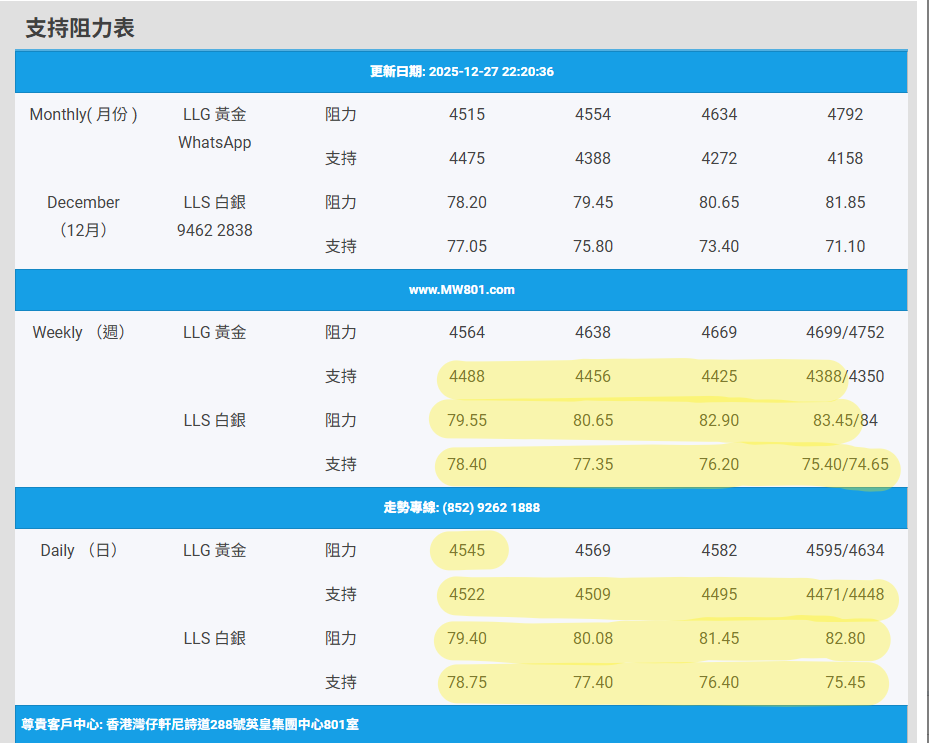Image resolution: width=929 pixels, height=743 pixels.
Task: Click the 支持阻力表 page heading
Action: tap(80, 28)
